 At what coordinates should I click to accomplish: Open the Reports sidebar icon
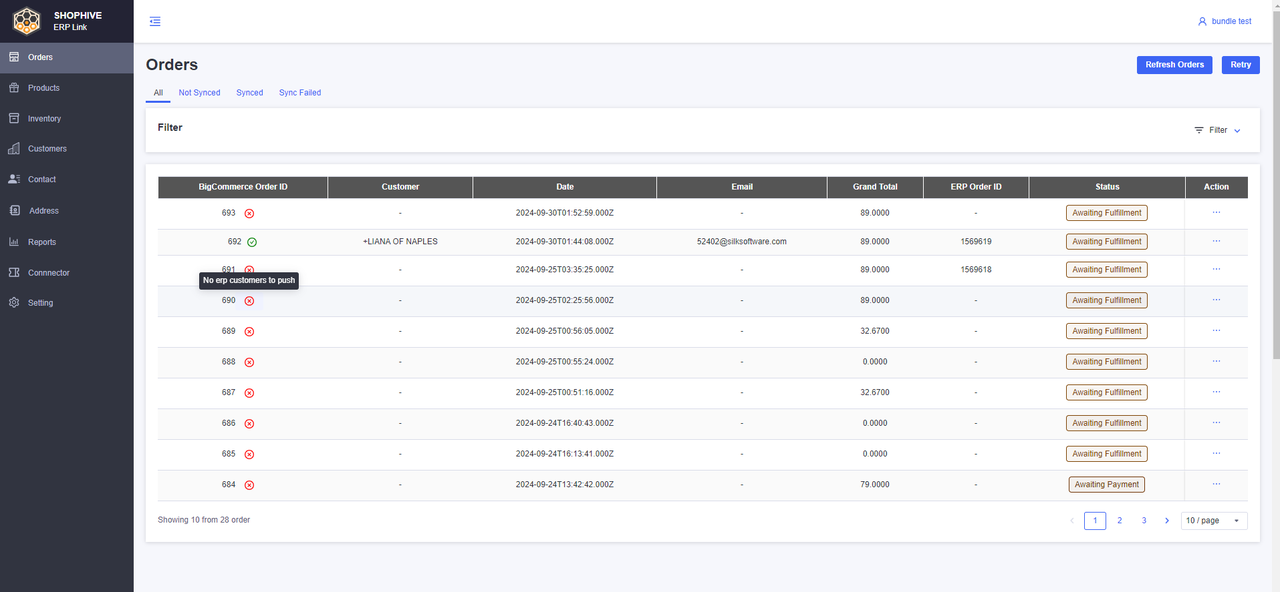pyautogui.click(x=14, y=242)
